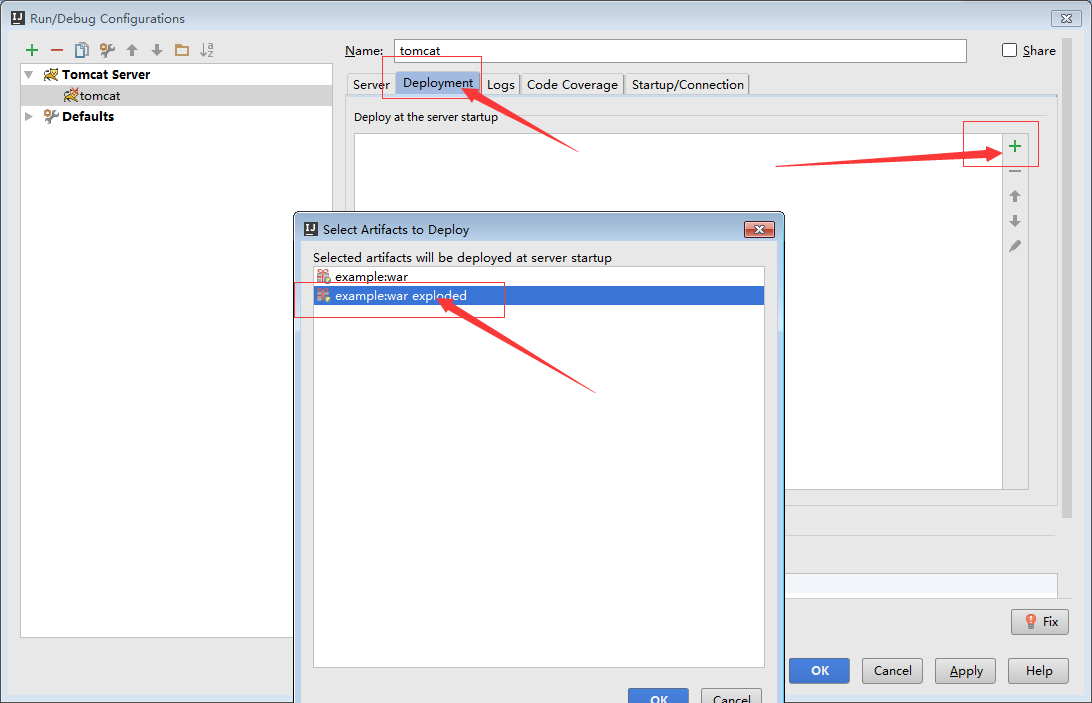
Task: Cancel the Select Artifacts dialog
Action: click(731, 696)
